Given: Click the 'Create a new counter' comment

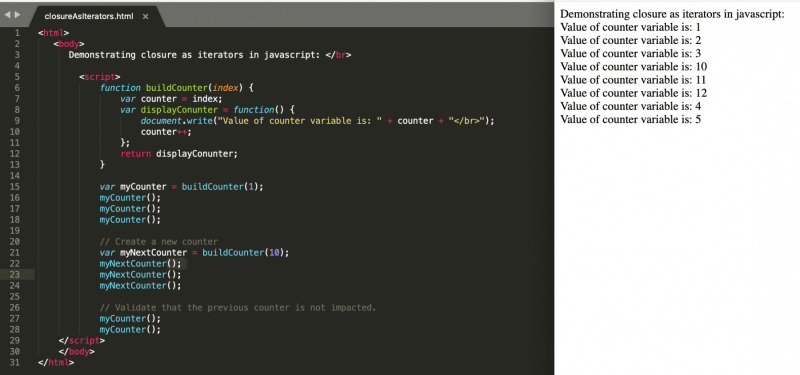Looking at the screenshot, I should 159,242.
